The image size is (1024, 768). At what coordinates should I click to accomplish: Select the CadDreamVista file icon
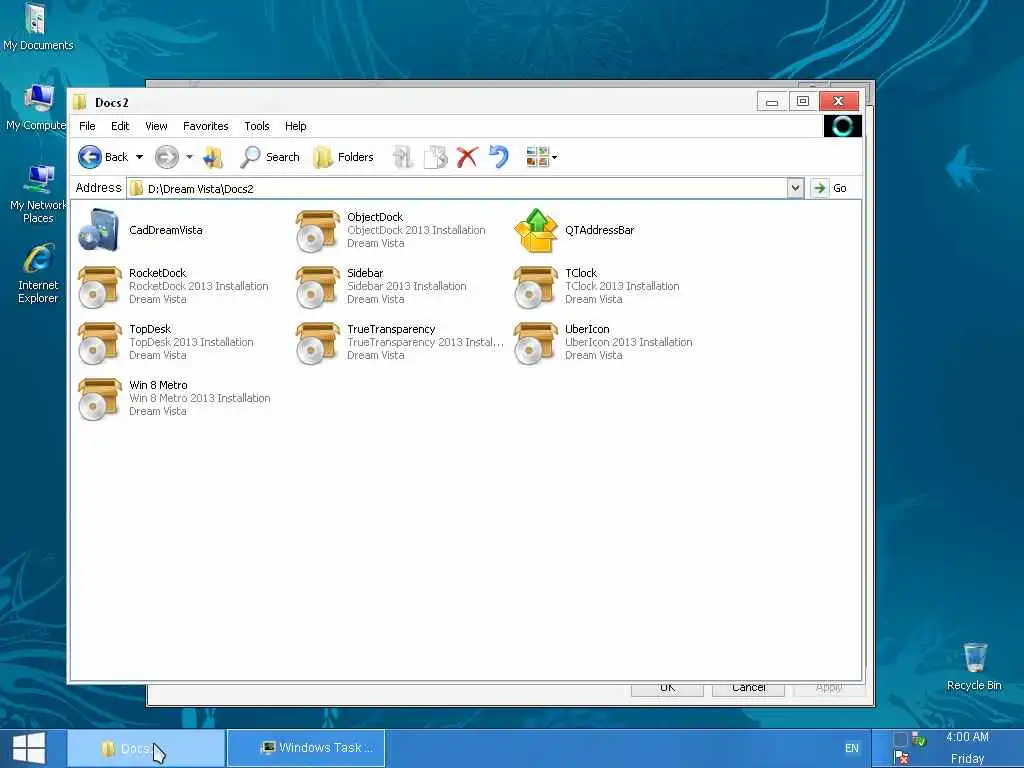tap(99, 230)
